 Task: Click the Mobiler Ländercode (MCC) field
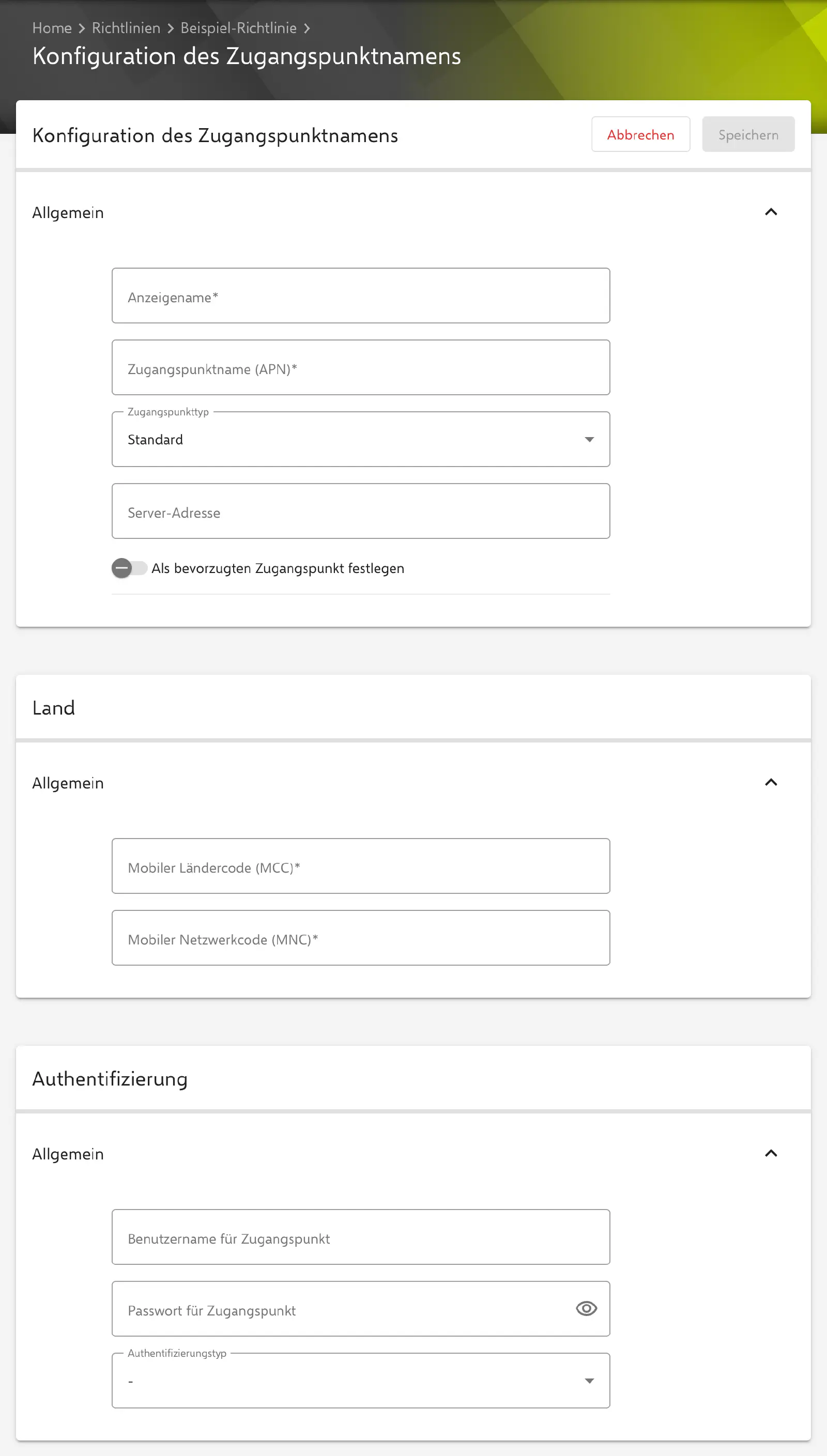pyautogui.click(x=361, y=866)
